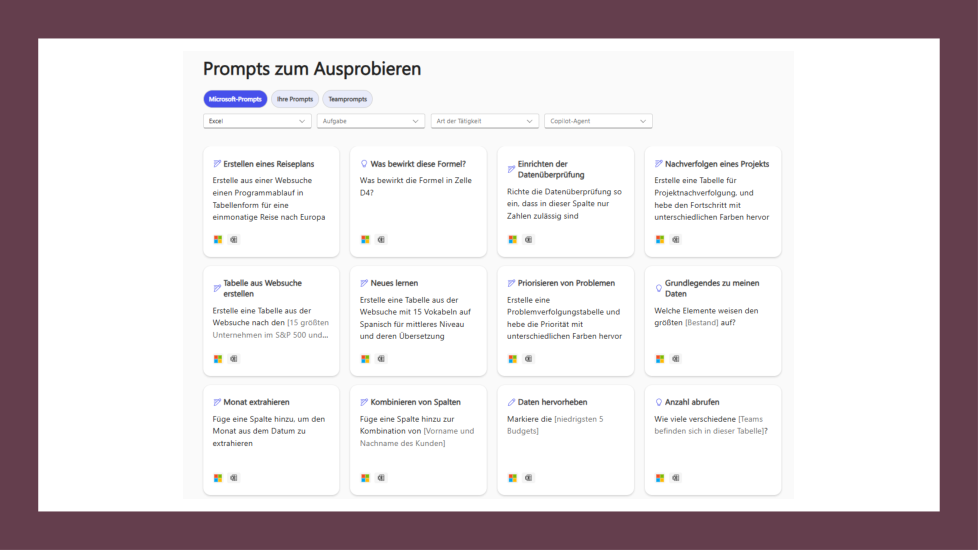Select the 'Tabelle aus Websuche erstellen' card description
The height and width of the screenshot is (550, 978).
(x=270, y=323)
